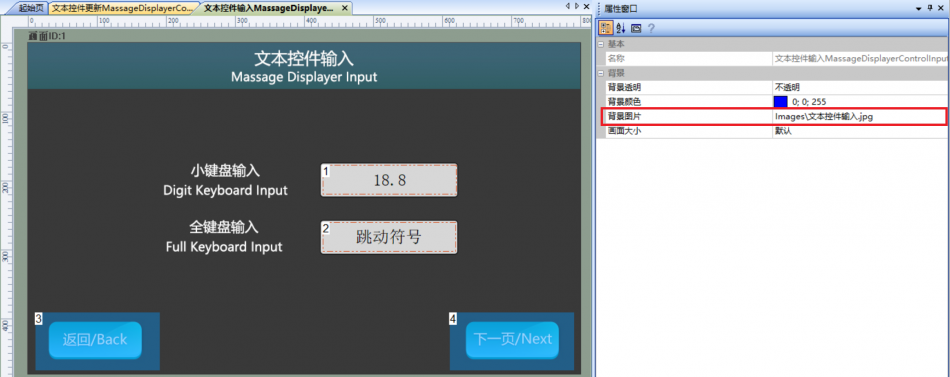950x377 pixels.
Task: Click the 全键盘输入 label on canvas
Action: click(x=224, y=227)
